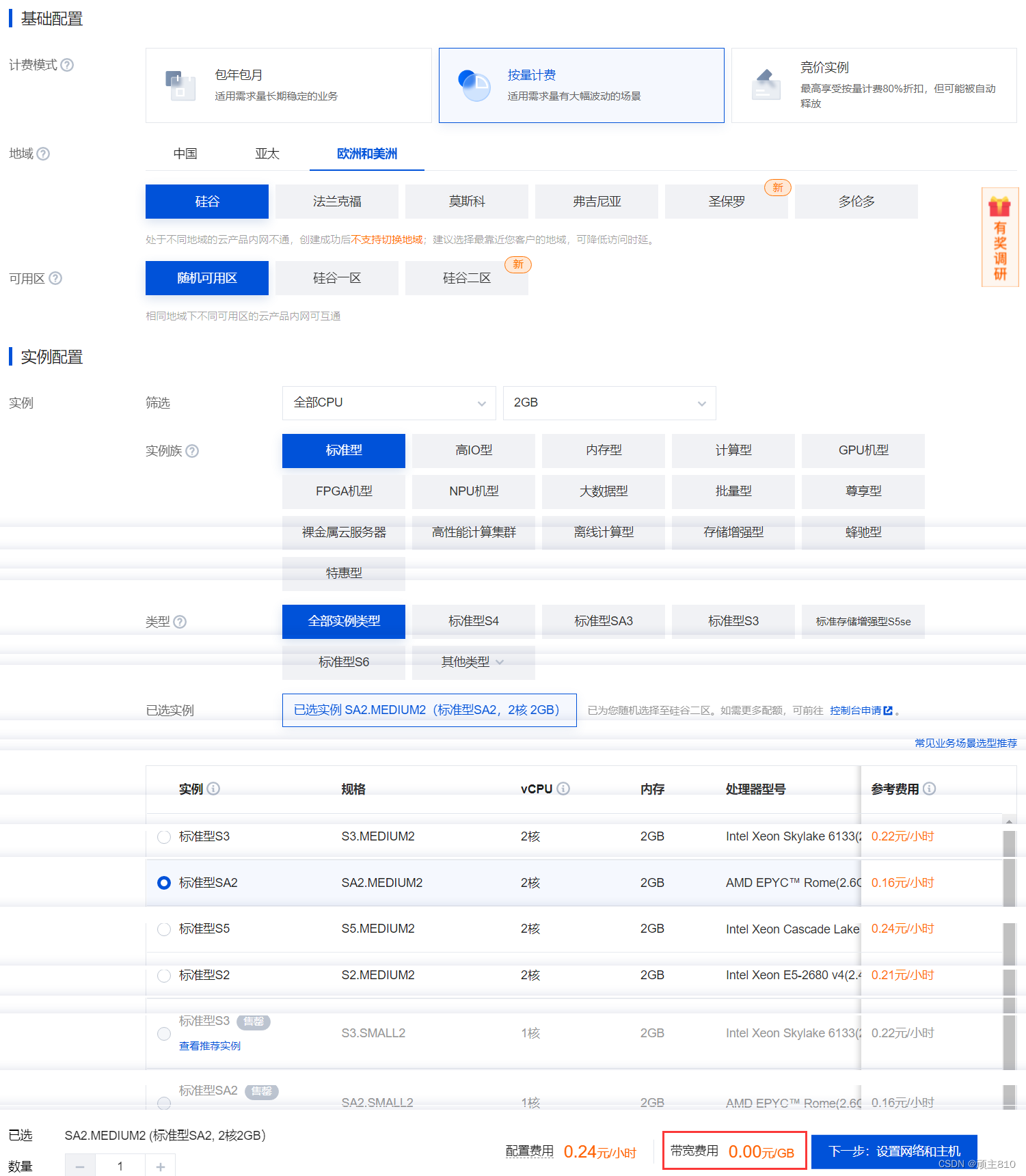Screen dimensions: 1026x1176
Task: Open the 2GB memory filter dropdown
Action: pos(610,403)
